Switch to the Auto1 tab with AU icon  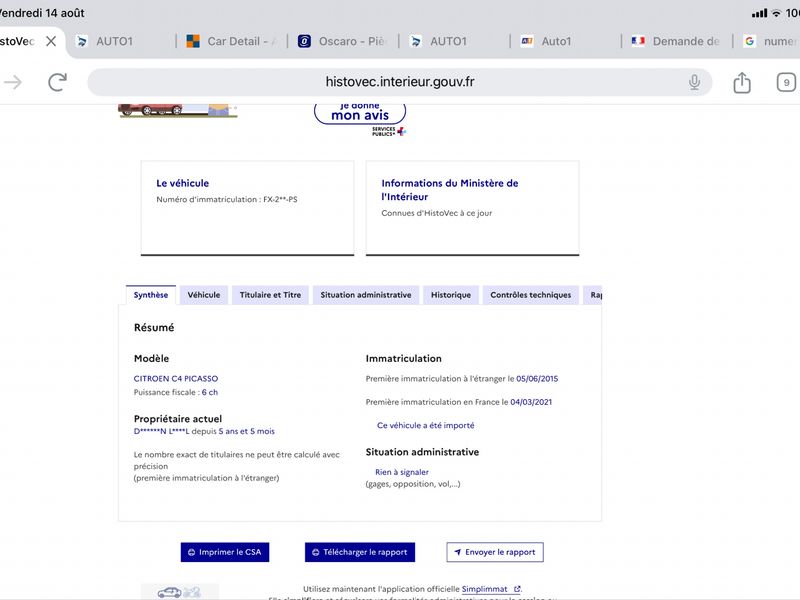tap(546, 41)
